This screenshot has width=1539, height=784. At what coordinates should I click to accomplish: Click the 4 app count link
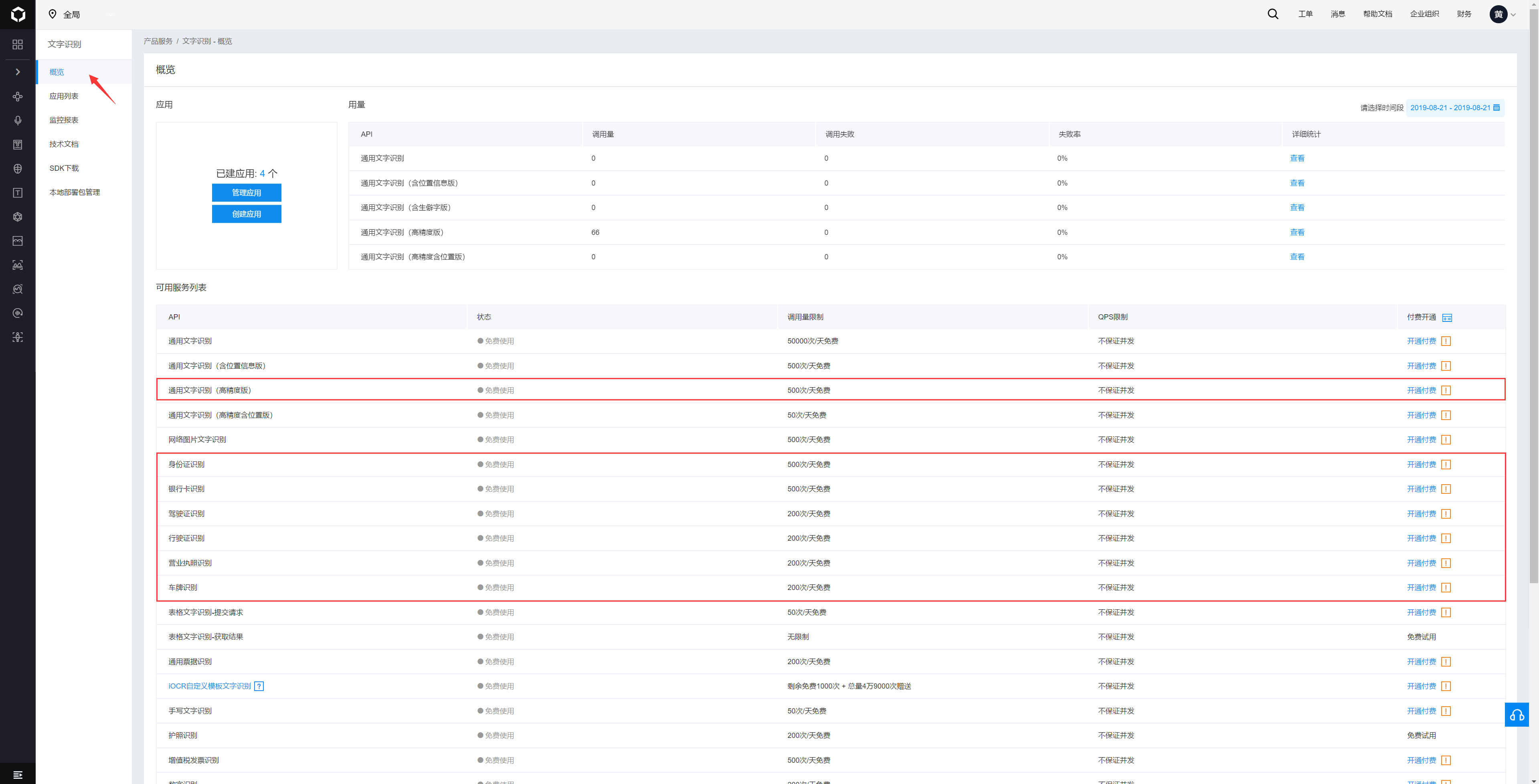pyautogui.click(x=262, y=173)
